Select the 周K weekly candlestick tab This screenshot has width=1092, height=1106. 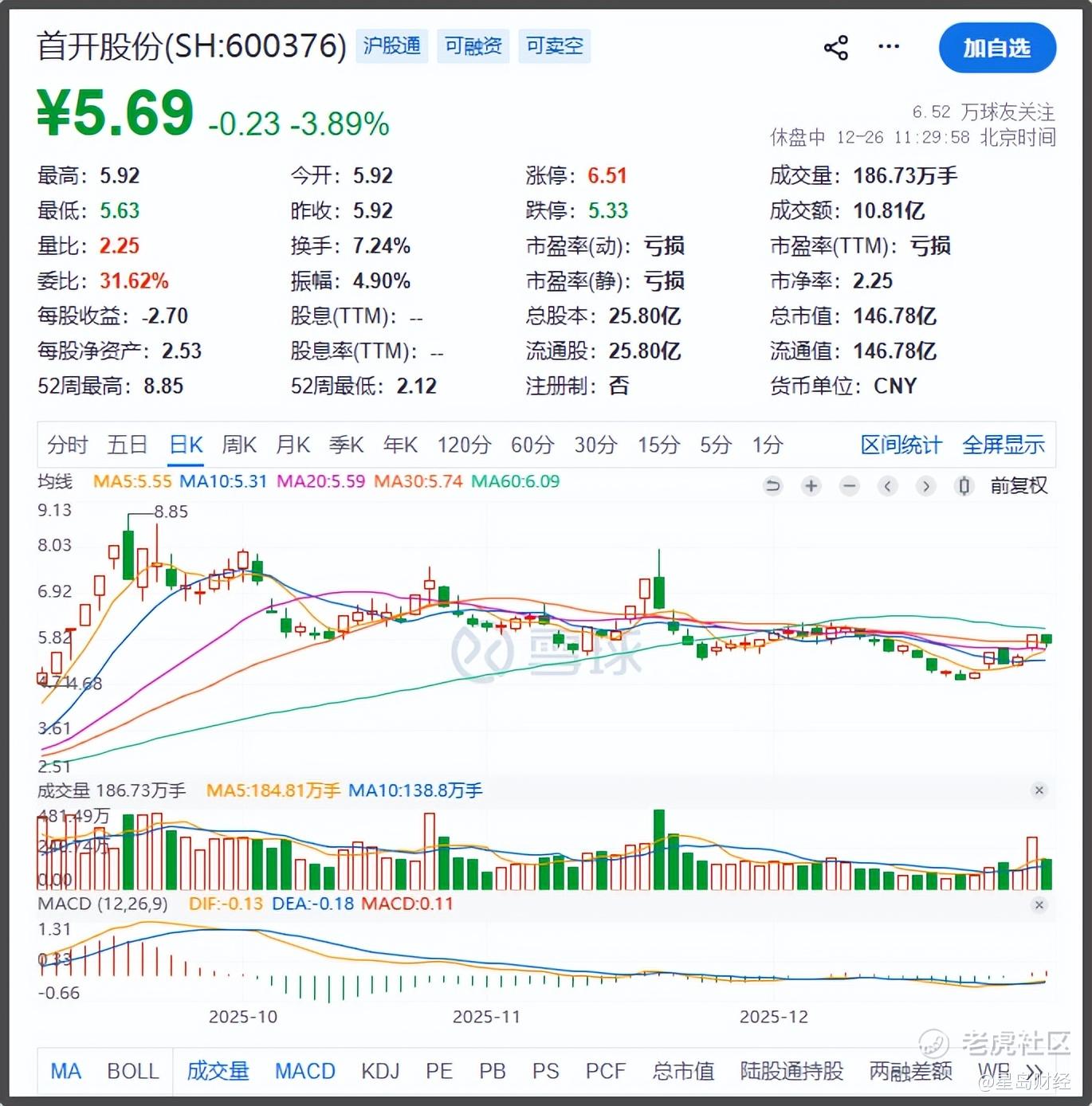click(x=239, y=445)
